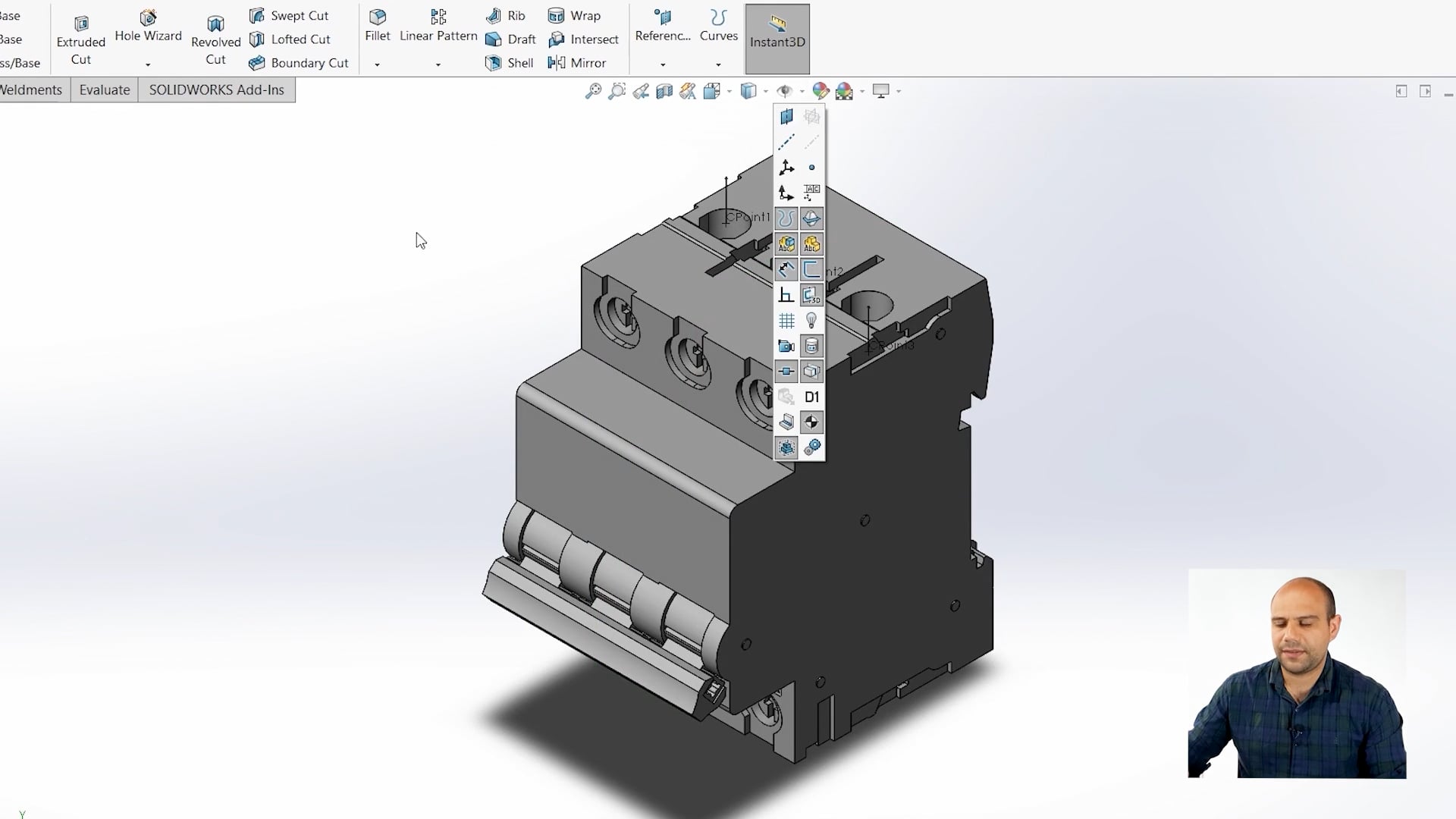Click the Zoom to Fit icon
The width and height of the screenshot is (1456, 819).
point(594,90)
